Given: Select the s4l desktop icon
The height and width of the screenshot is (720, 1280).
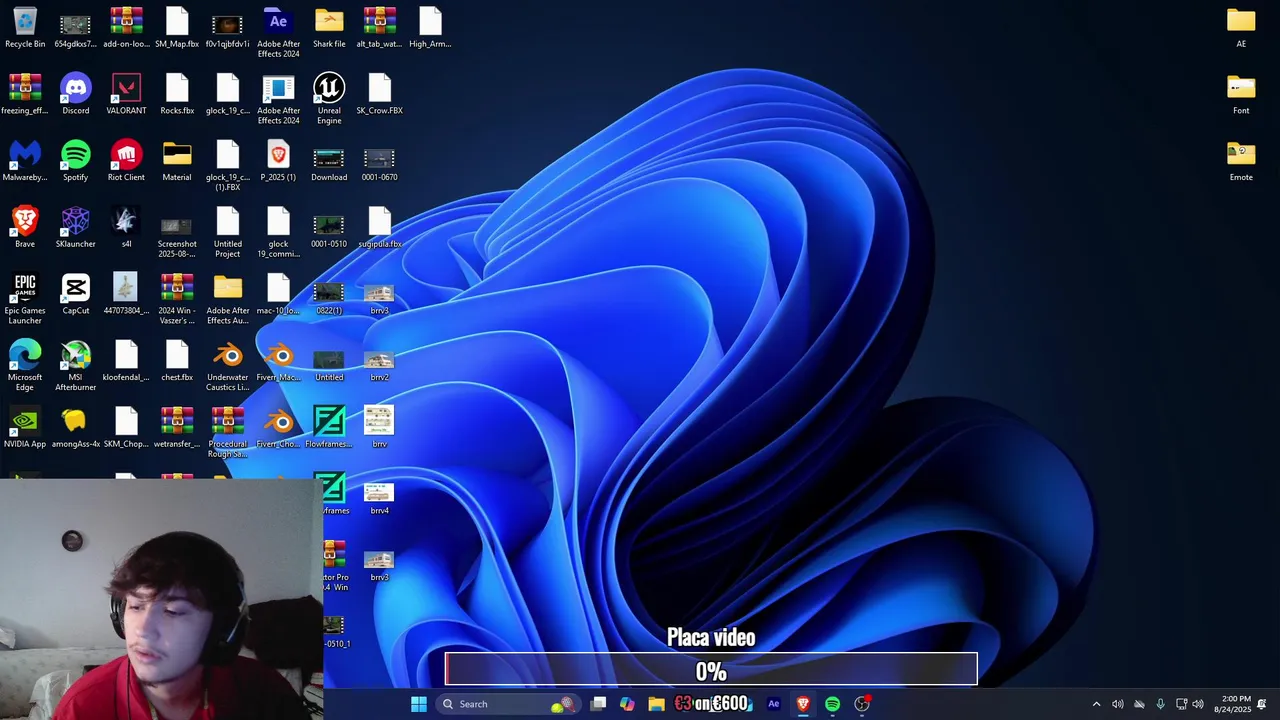Looking at the screenshot, I should point(126,228).
